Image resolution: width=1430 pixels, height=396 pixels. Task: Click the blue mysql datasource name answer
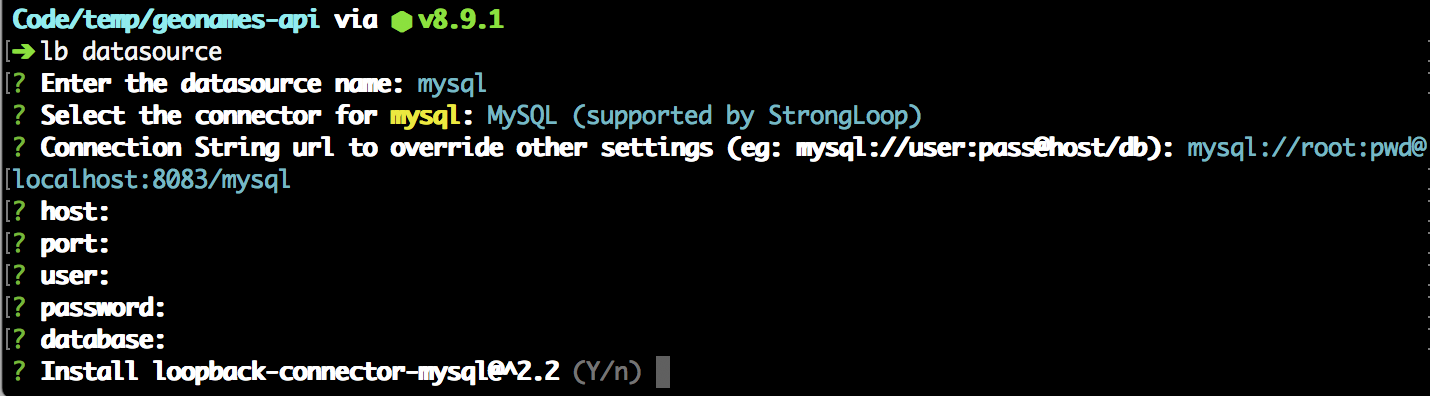[x=452, y=84]
